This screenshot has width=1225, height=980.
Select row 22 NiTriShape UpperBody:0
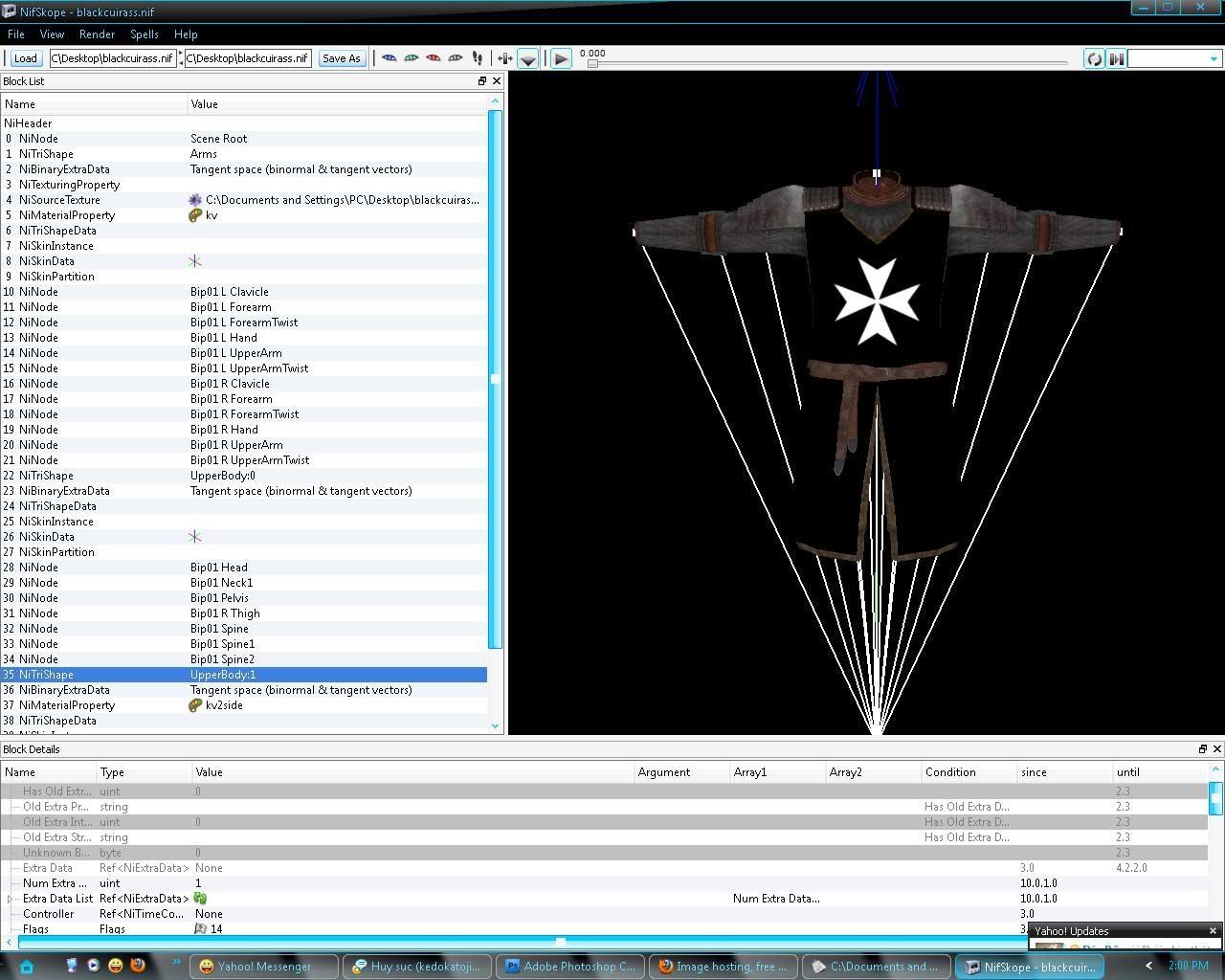[x=244, y=476]
